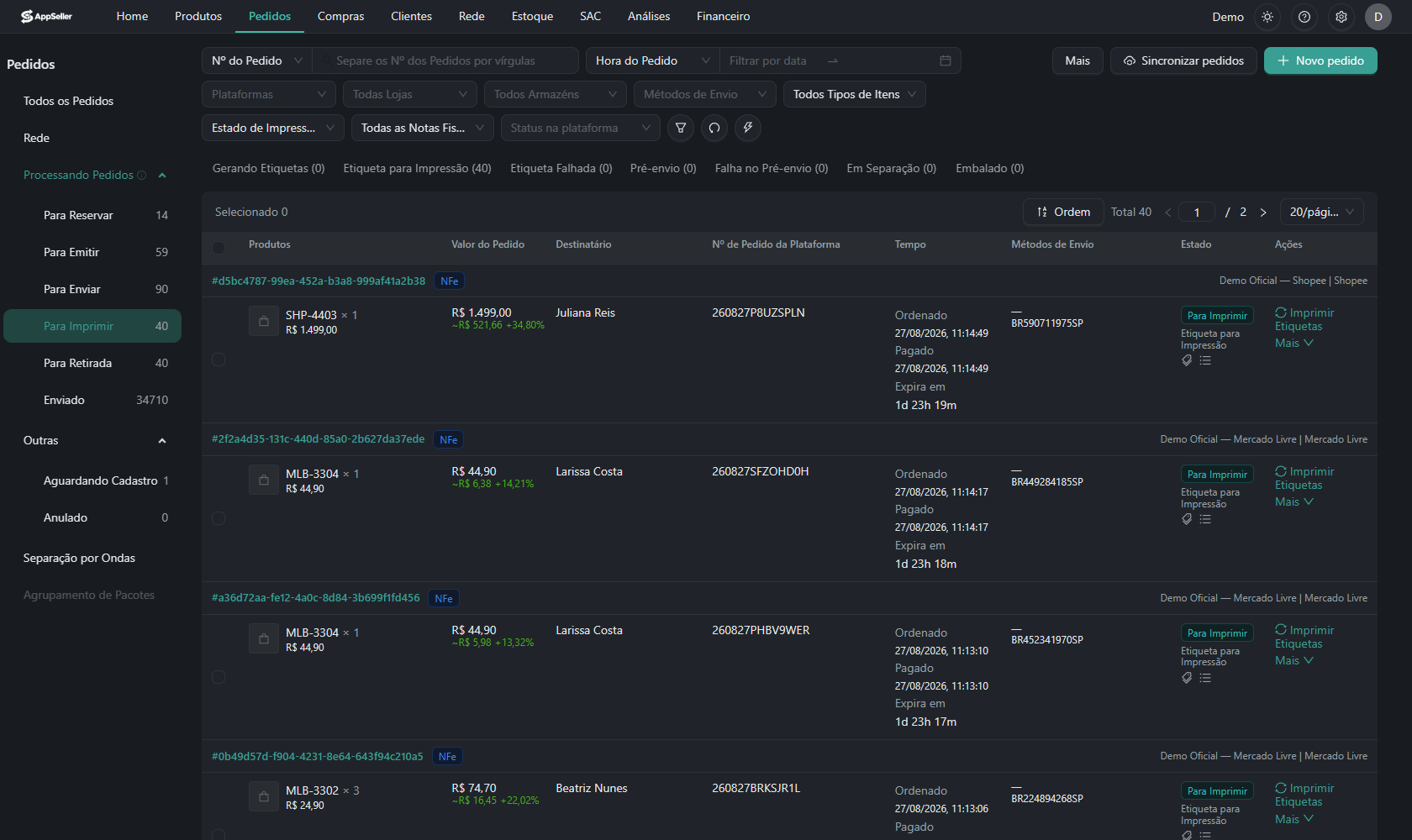Open the Status na plataforma dropdown
This screenshot has width=1412, height=840.
[581, 128]
